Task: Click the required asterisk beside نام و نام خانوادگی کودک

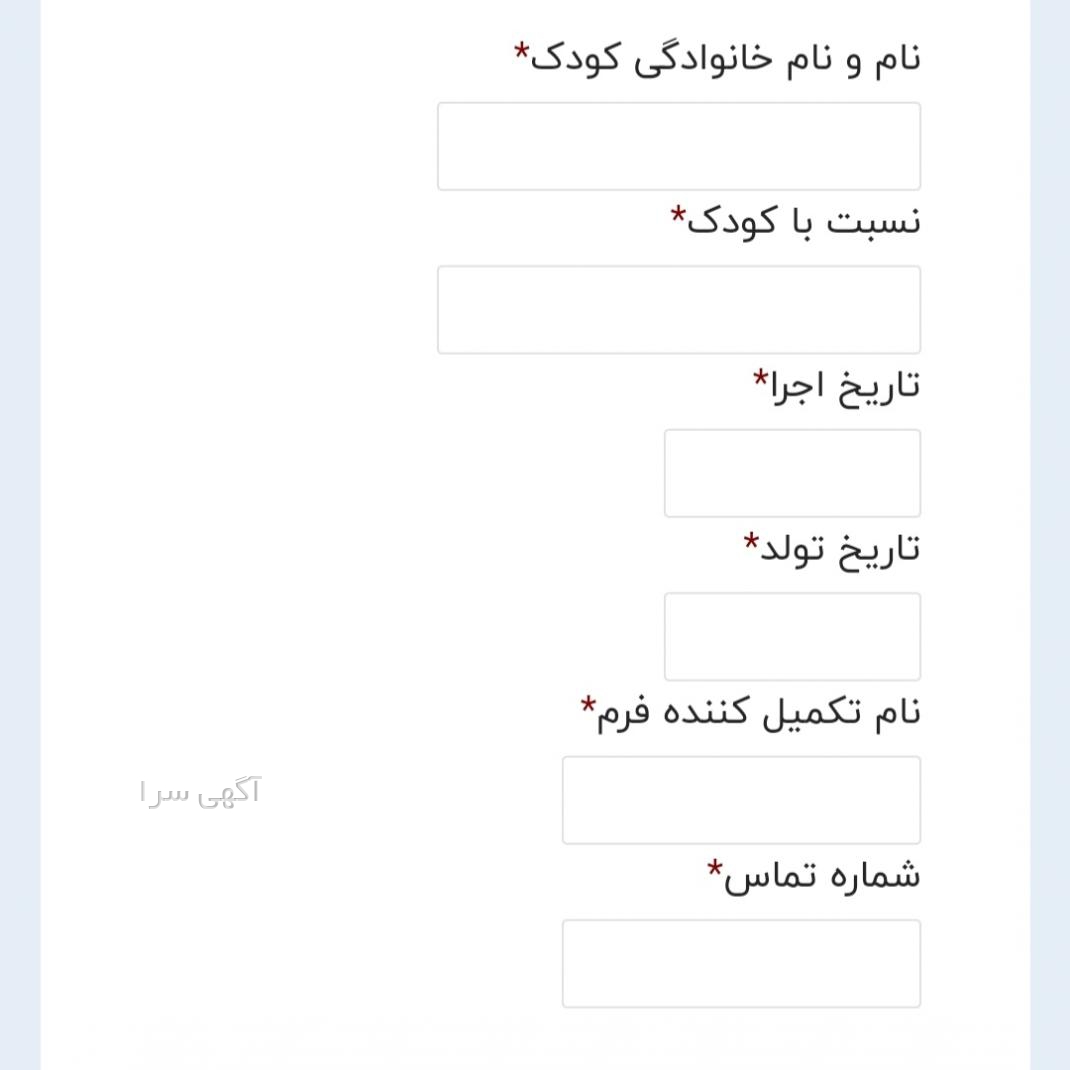Action: pyautogui.click(x=521, y=50)
